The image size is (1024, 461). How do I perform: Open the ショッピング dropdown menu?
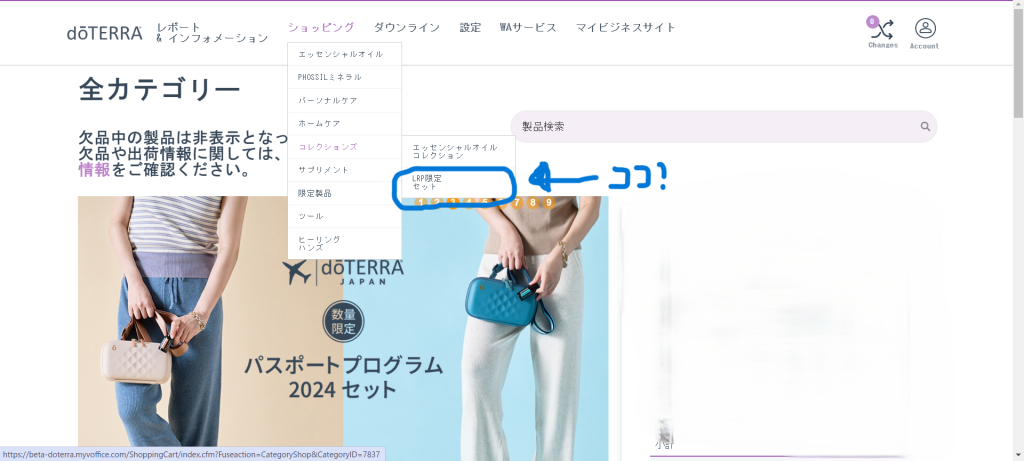[320, 27]
